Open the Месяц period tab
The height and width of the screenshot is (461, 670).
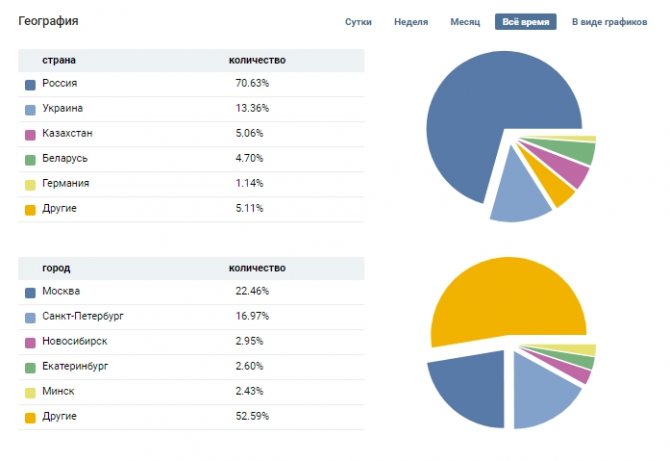465,22
